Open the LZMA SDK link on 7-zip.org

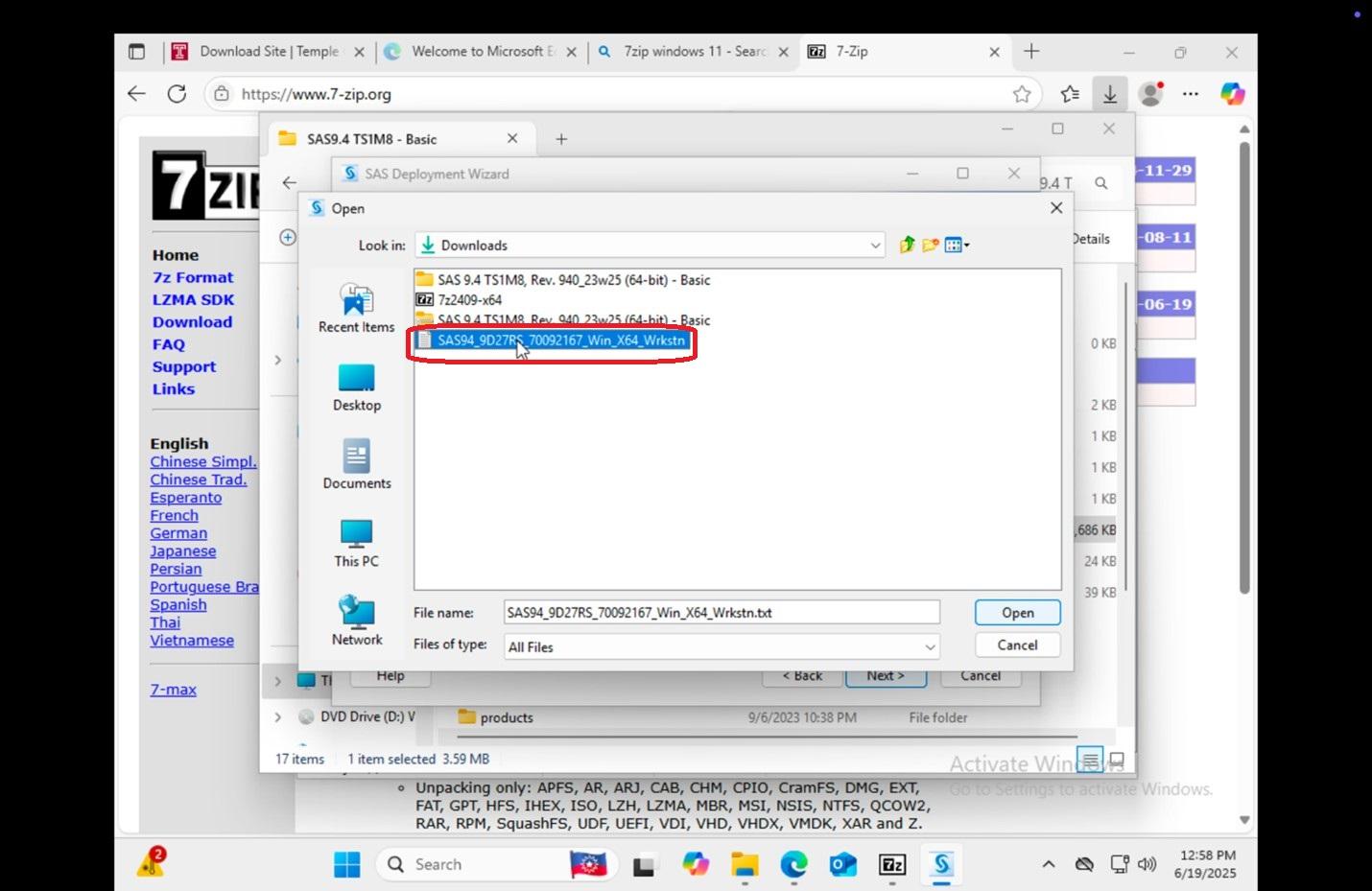[193, 300]
